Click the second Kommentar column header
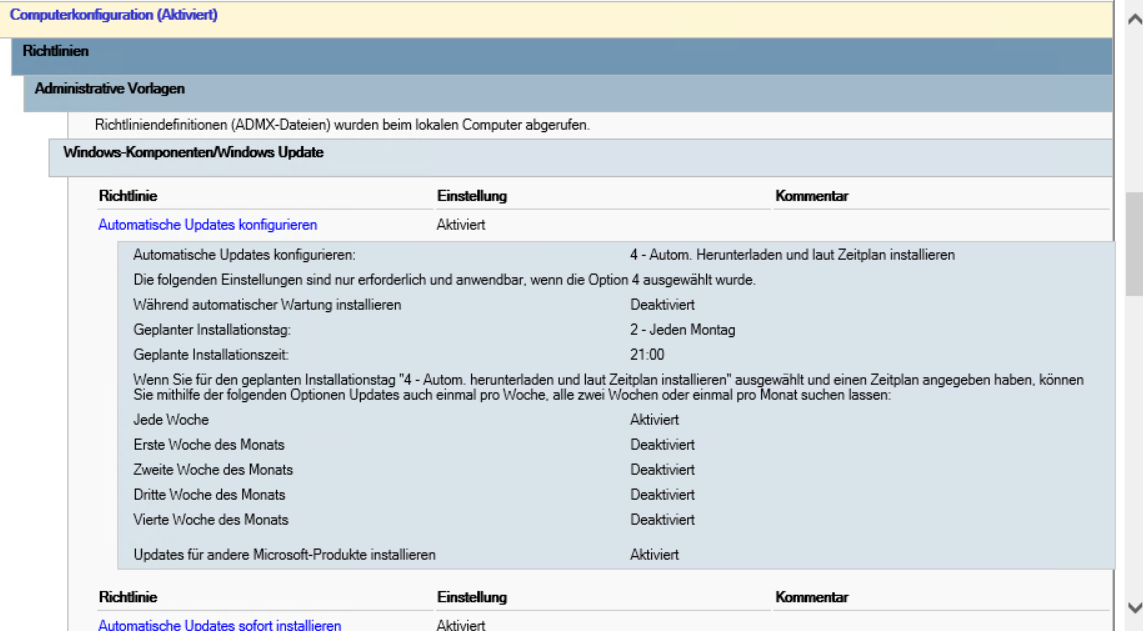This screenshot has height=631, width=1143. [x=811, y=597]
